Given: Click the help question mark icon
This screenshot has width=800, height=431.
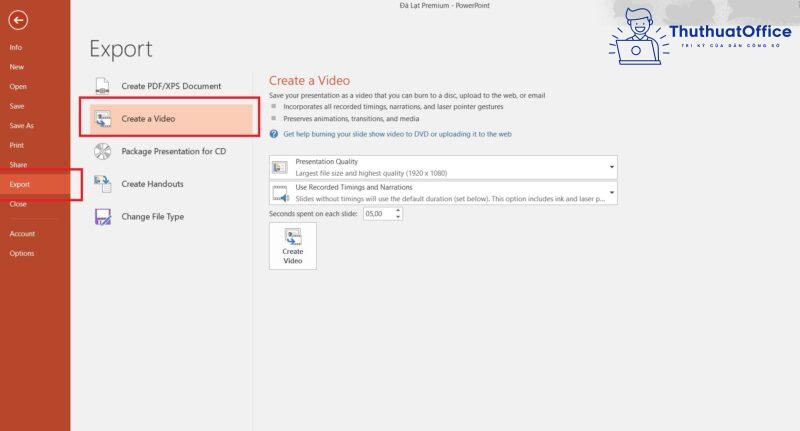Looking at the screenshot, I should click(274, 134).
